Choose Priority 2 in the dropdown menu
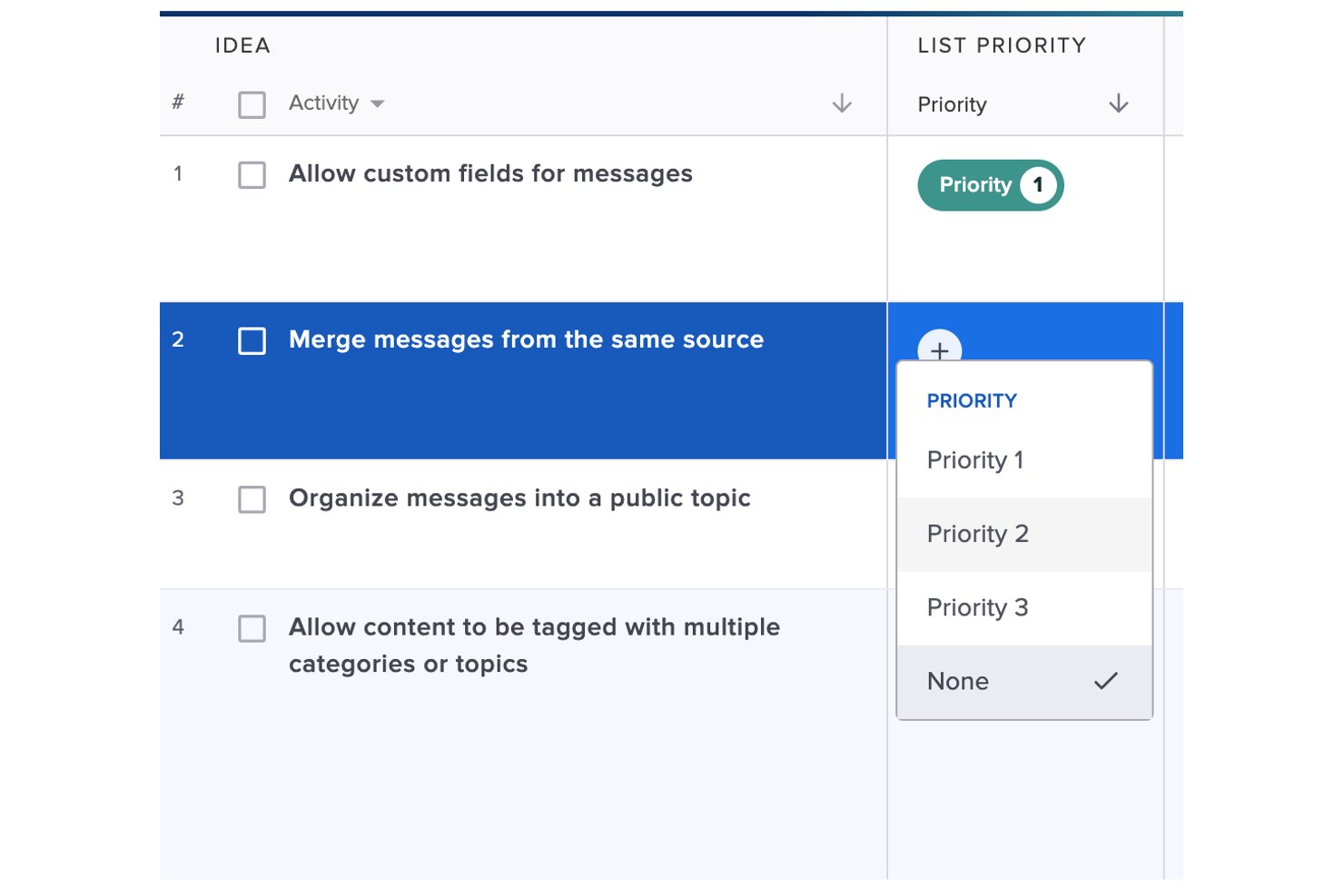The width and height of the screenshot is (1344, 896). pos(1024,534)
